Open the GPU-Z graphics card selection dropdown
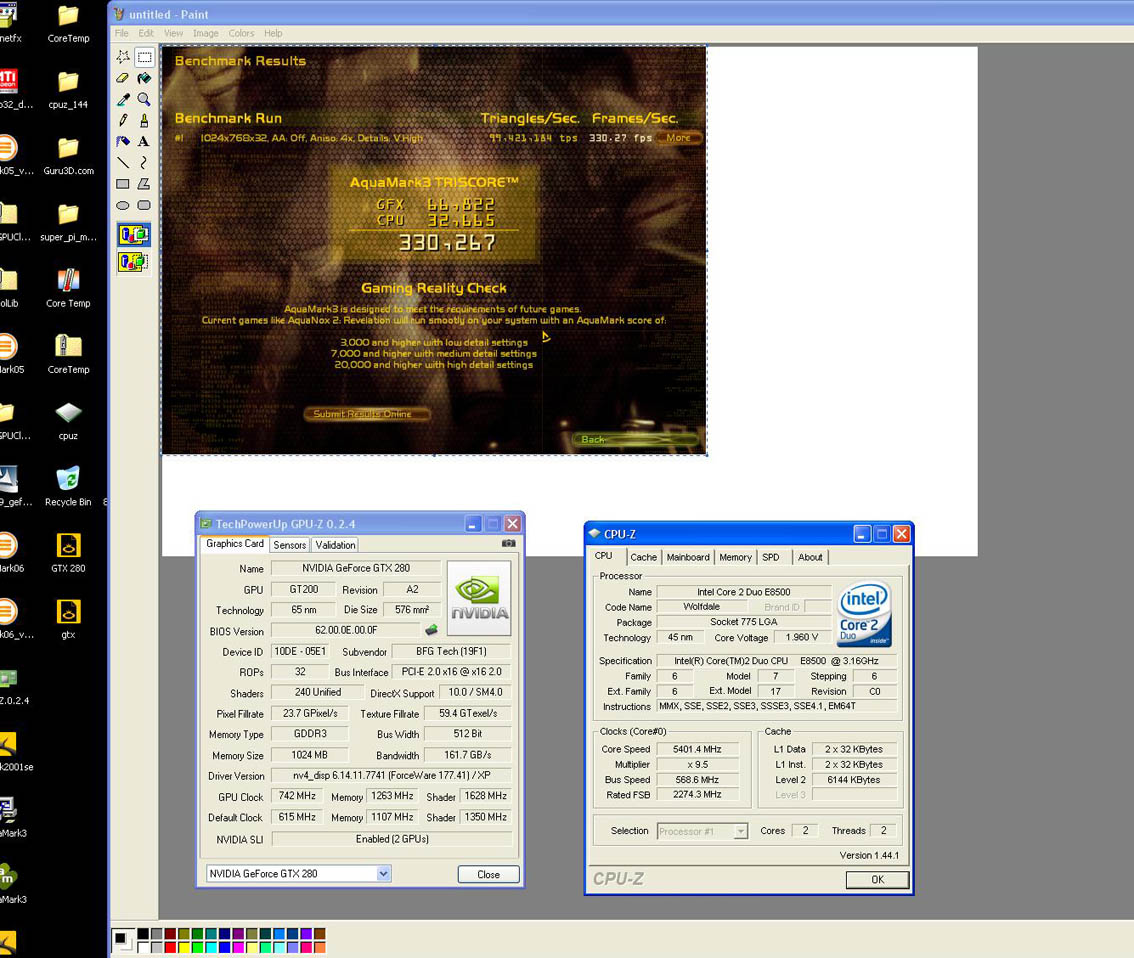Image resolution: width=1134 pixels, height=958 pixels. pyautogui.click(x=383, y=873)
